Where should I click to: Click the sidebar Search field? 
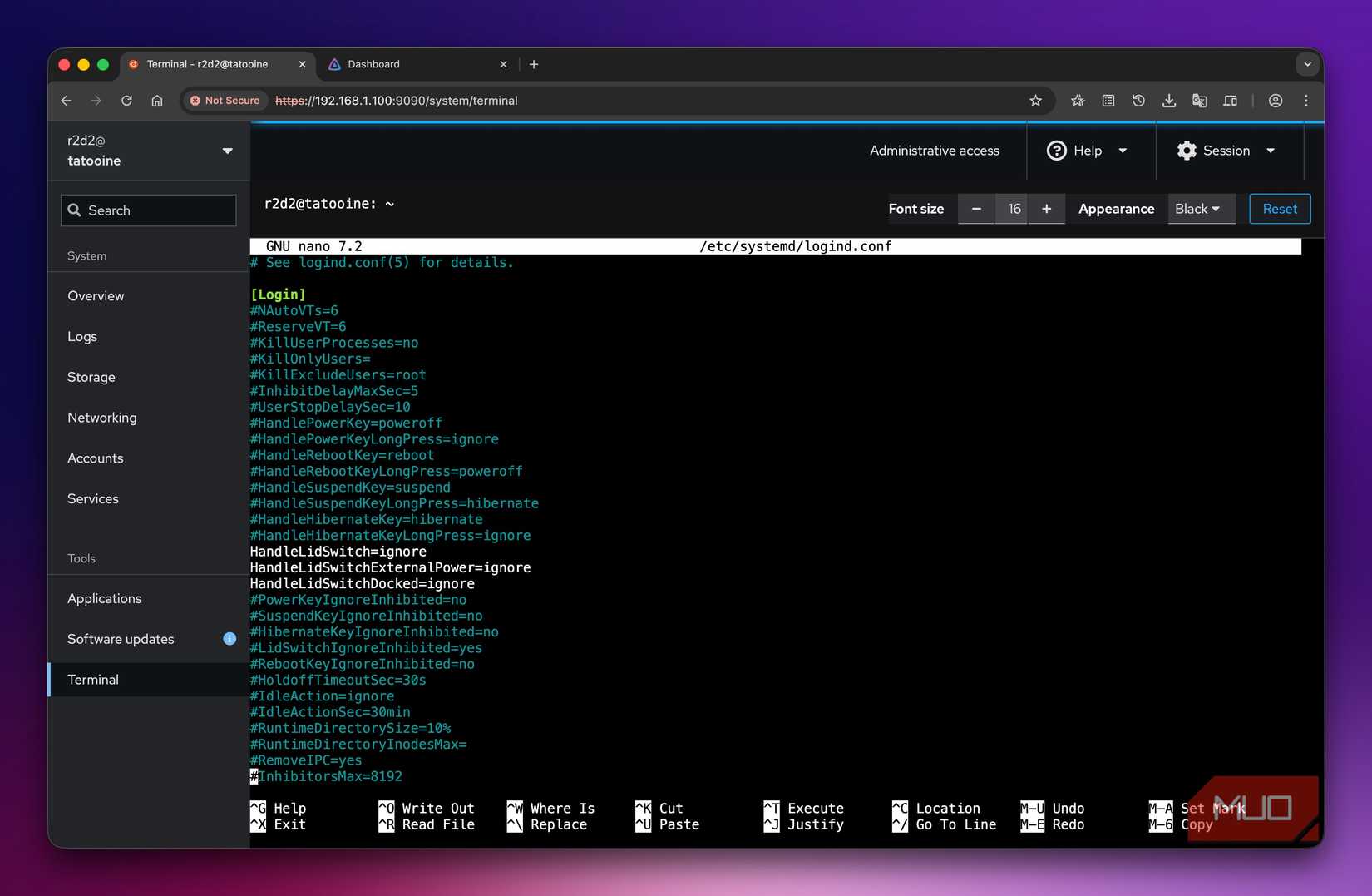[x=149, y=210]
